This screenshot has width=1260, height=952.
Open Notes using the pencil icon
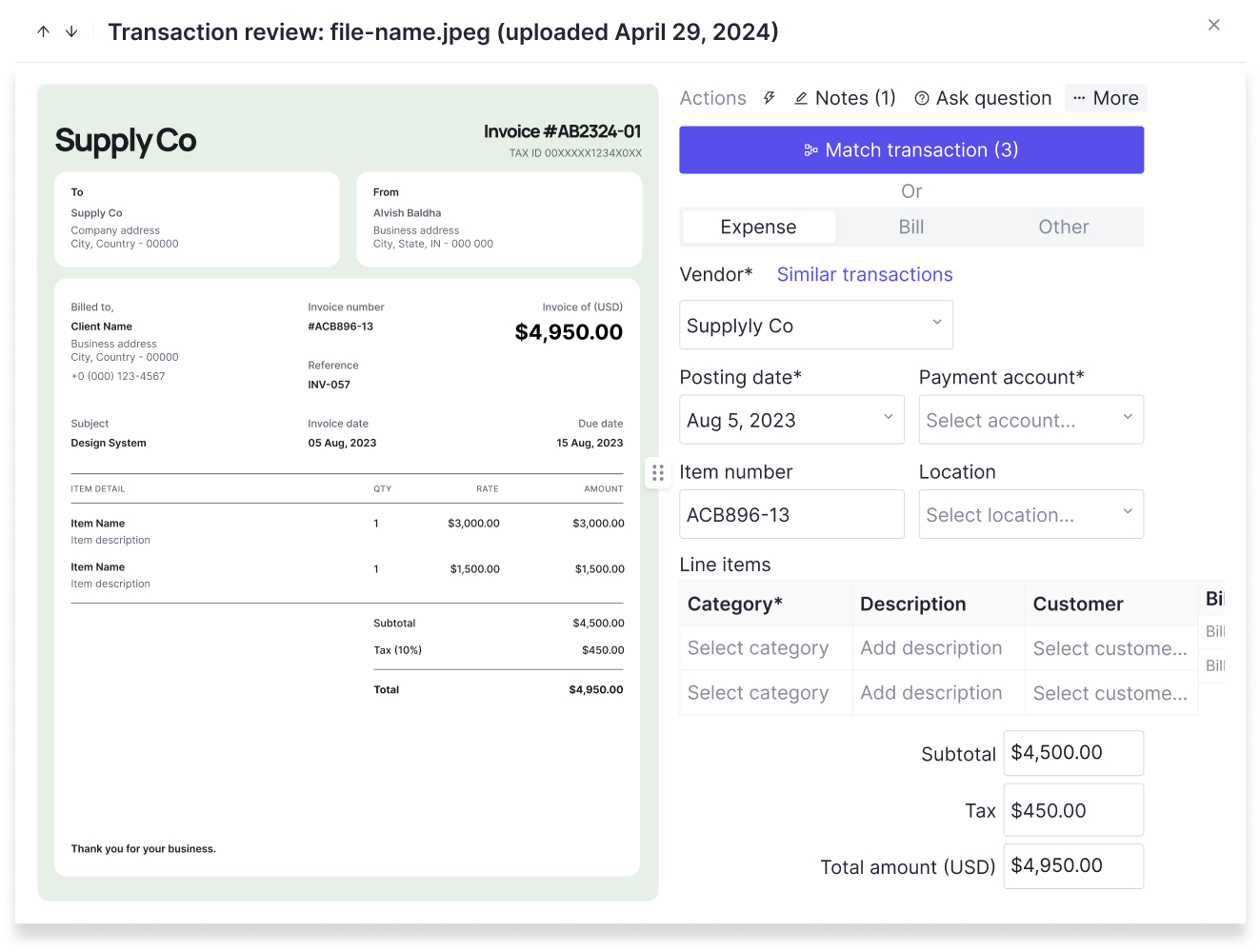[x=803, y=97]
